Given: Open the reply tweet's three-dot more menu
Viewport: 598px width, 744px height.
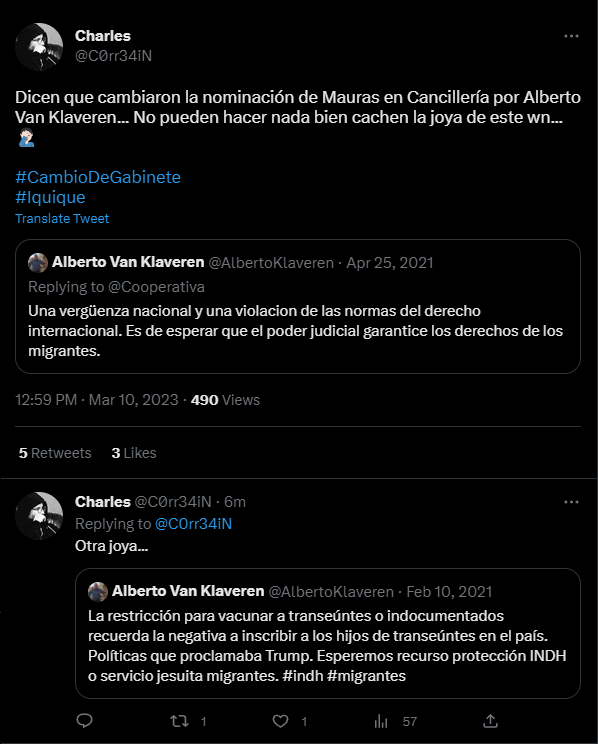Looking at the screenshot, I should pos(571,502).
